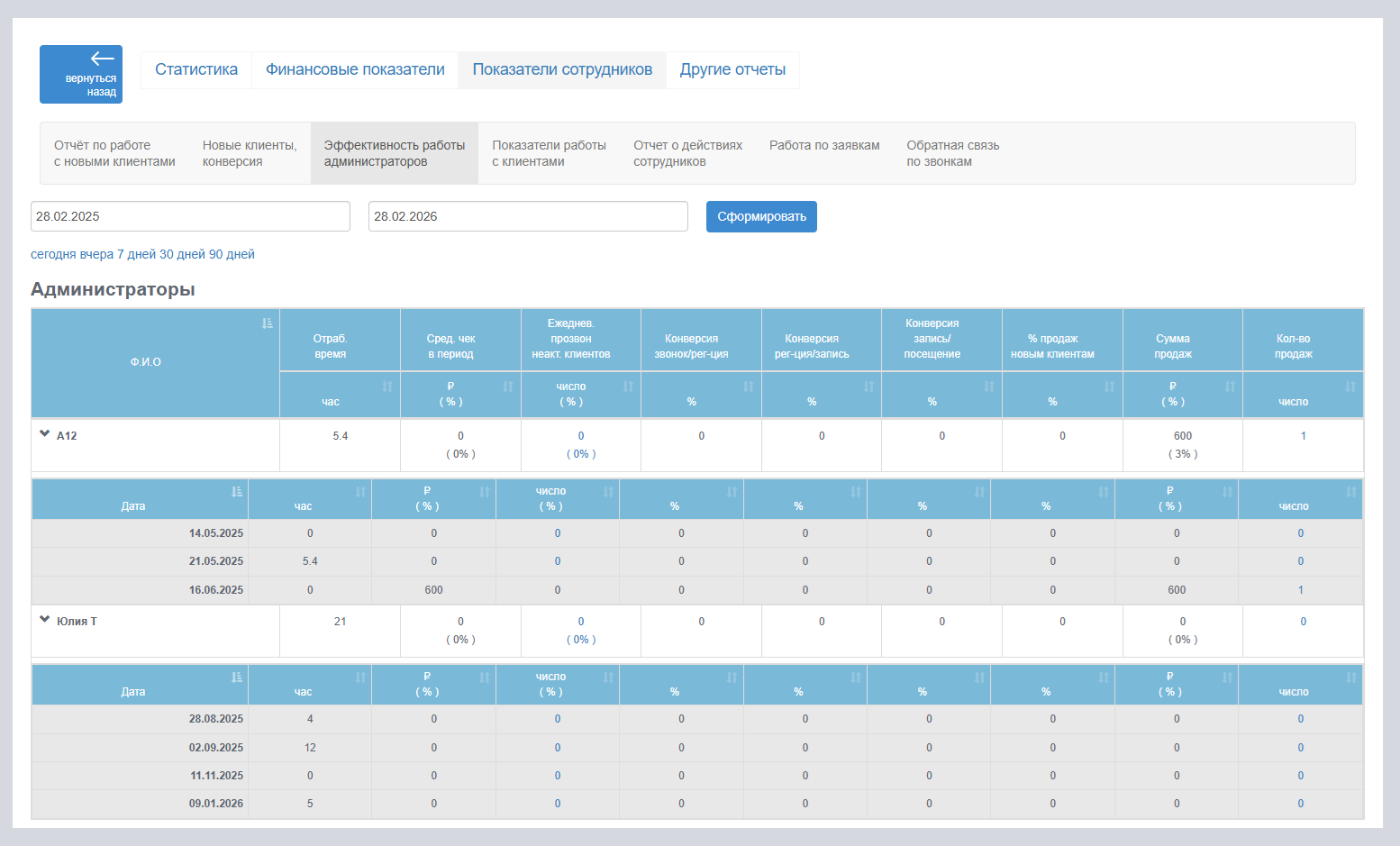Sort by % продаж новым клиентам icon

(x=1110, y=387)
